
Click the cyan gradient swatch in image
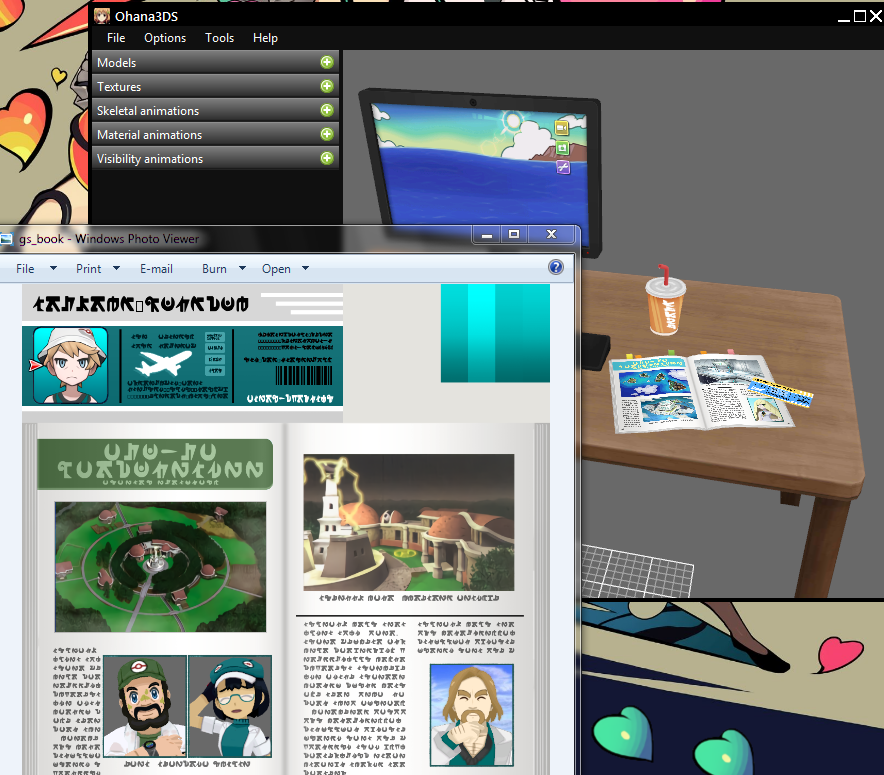click(x=495, y=333)
